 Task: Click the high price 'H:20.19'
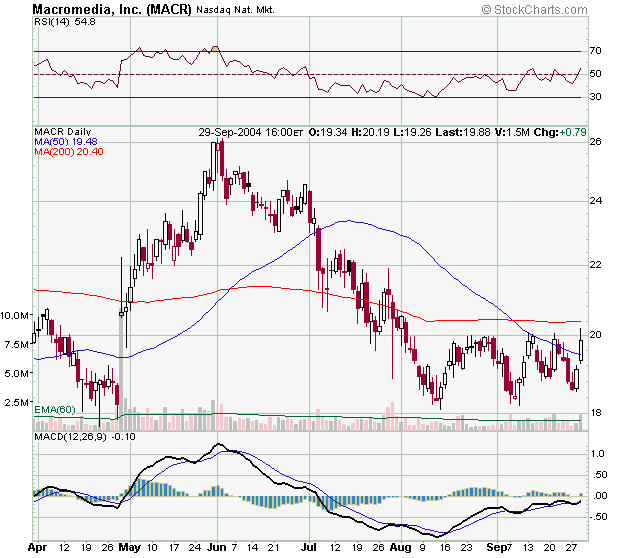[370, 132]
